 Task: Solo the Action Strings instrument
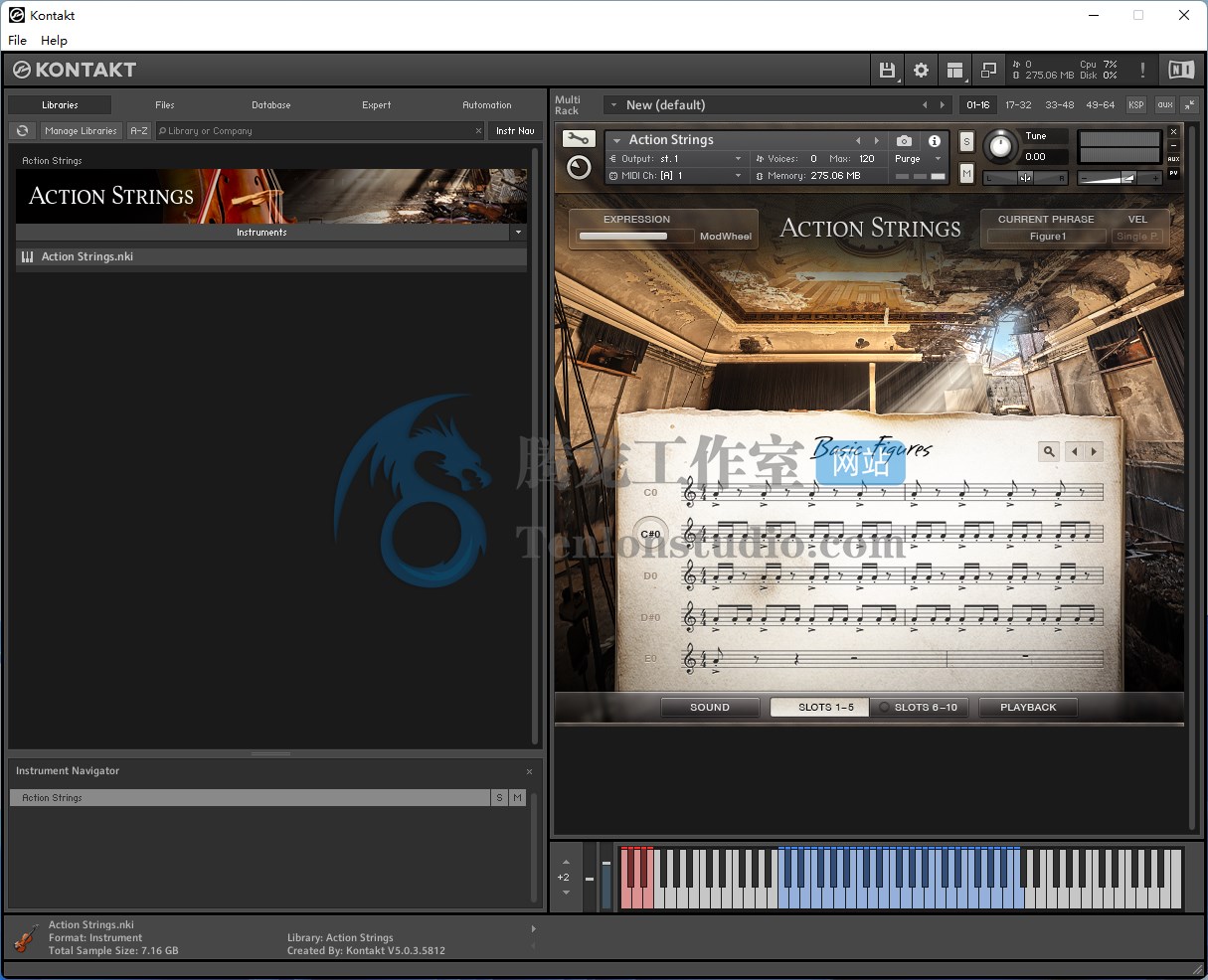coord(966,142)
